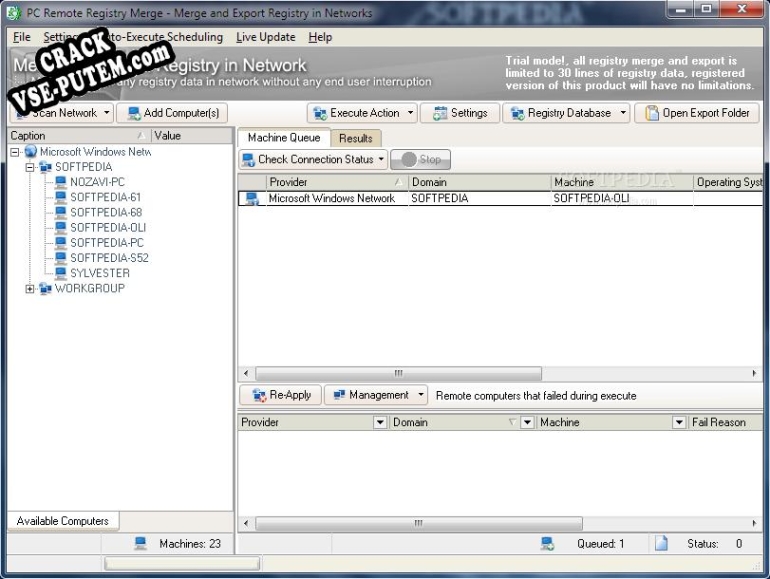Screen dimensions: 770x579
Task: Click the SOFTPEDIA-68 computer icon
Action: point(61,213)
